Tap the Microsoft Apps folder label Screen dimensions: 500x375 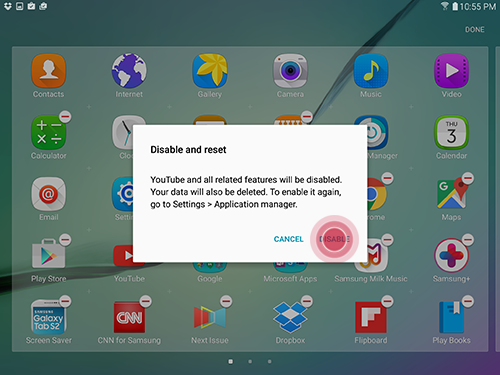click(290, 279)
